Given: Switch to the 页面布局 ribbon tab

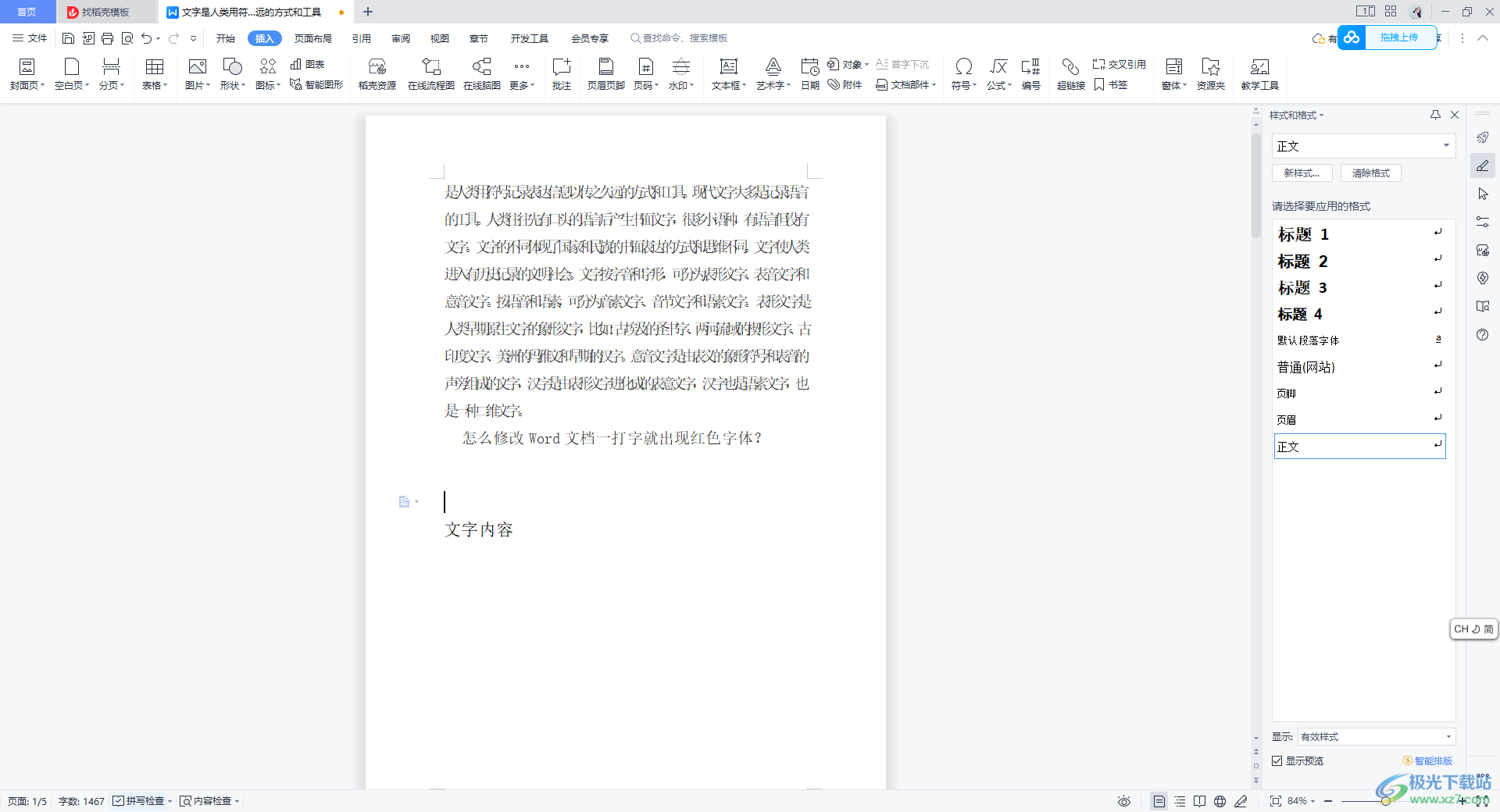Looking at the screenshot, I should point(313,38).
